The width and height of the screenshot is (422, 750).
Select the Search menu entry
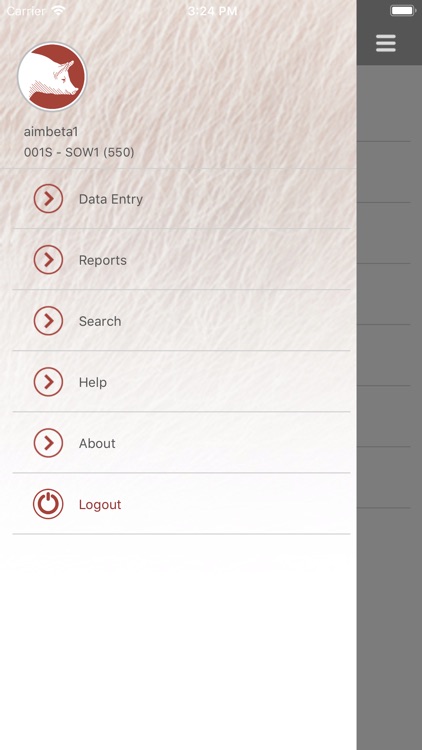181,320
